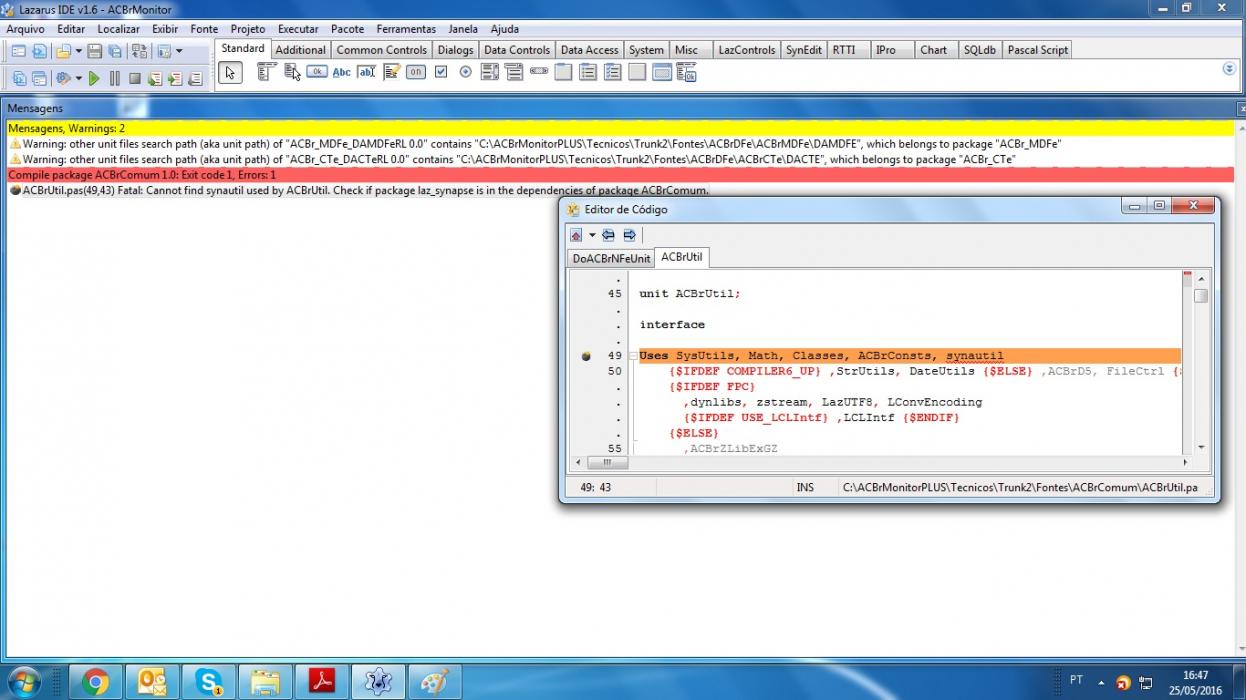Screen dimensions: 1246x700
Task: Pick the TScrollBar component icon
Action: [539, 72]
